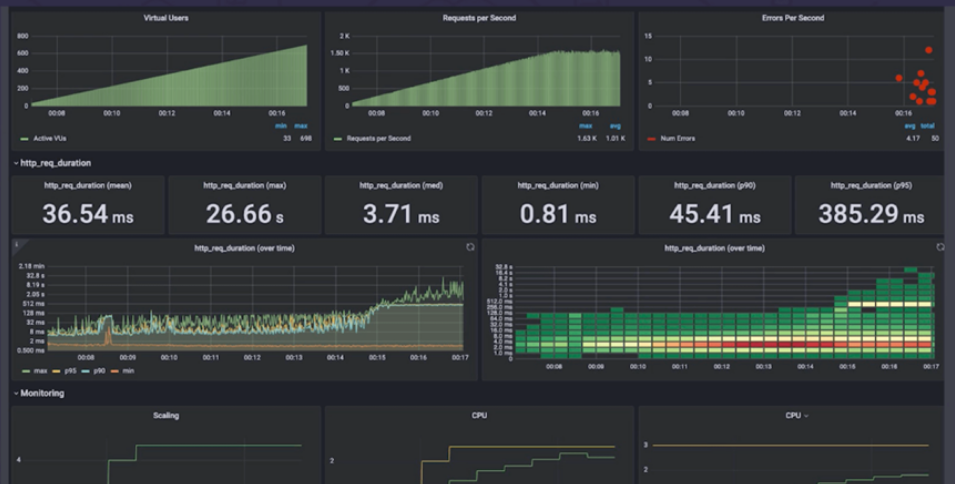Toggle p95 series in duration legend
Image resolution: width=955 pixels, height=484 pixels.
pyautogui.click(x=70, y=371)
